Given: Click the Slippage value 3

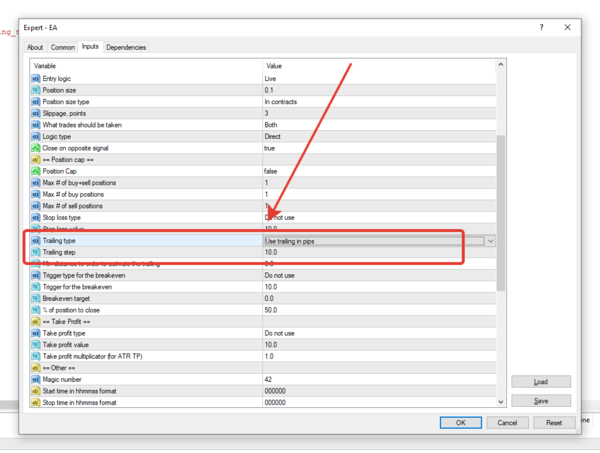Looking at the screenshot, I should coord(266,114).
